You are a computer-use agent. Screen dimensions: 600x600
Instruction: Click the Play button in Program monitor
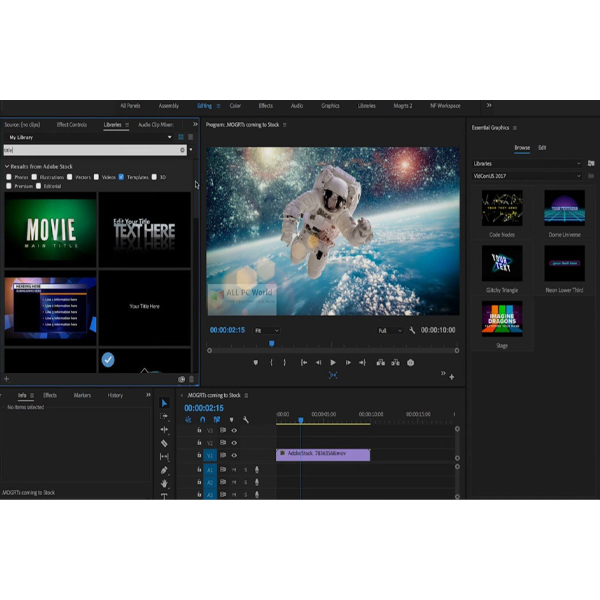[333, 362]
